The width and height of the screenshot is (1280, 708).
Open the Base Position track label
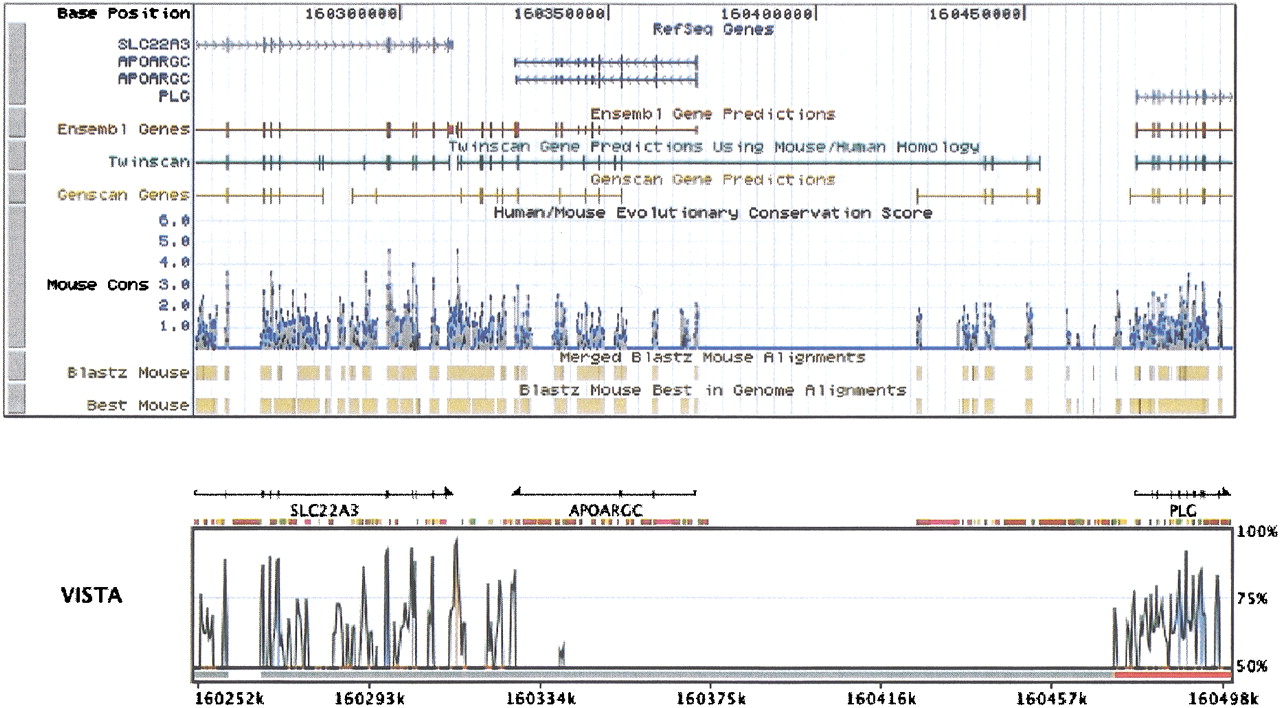pos(122,14)
